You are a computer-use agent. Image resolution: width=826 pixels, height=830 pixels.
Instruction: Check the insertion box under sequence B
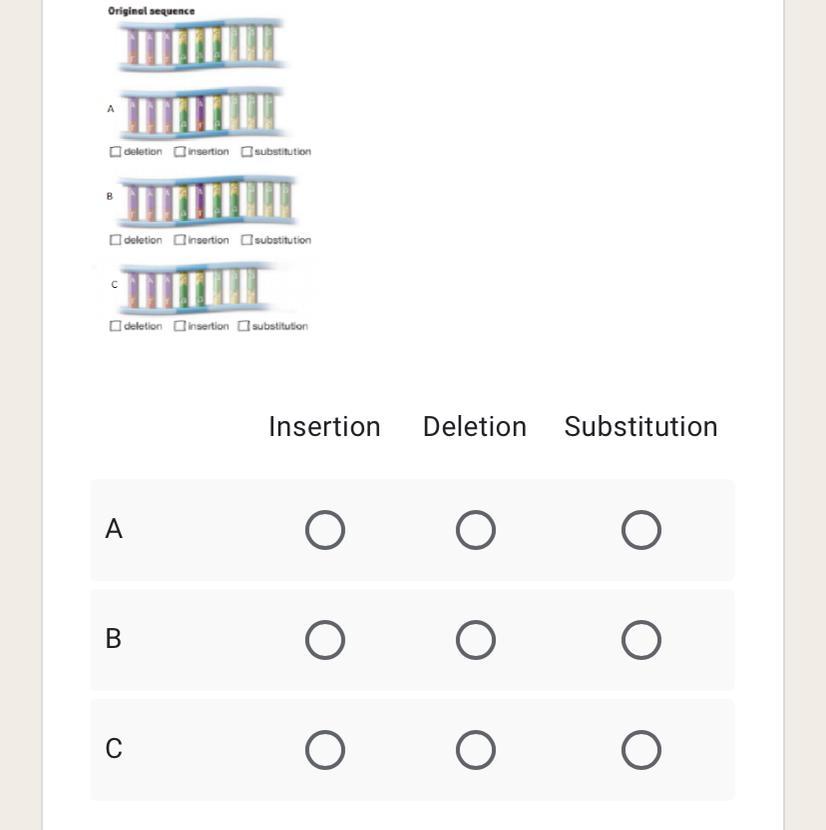[180, 240]
